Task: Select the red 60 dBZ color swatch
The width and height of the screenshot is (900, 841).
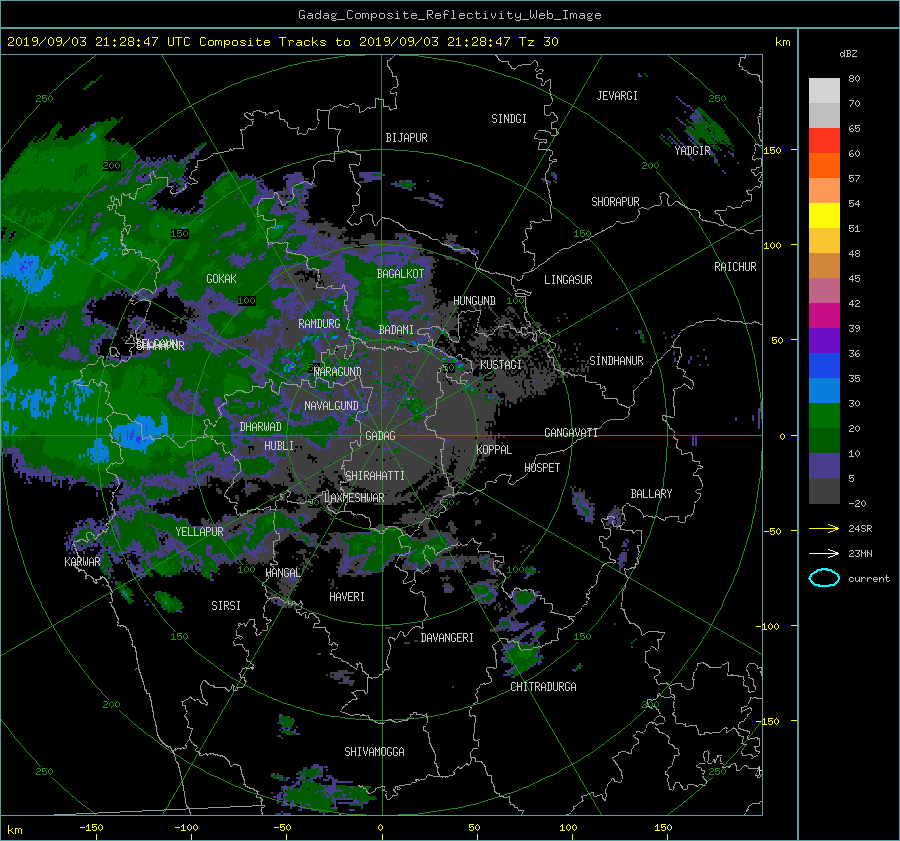Action: tap(824, 141)
